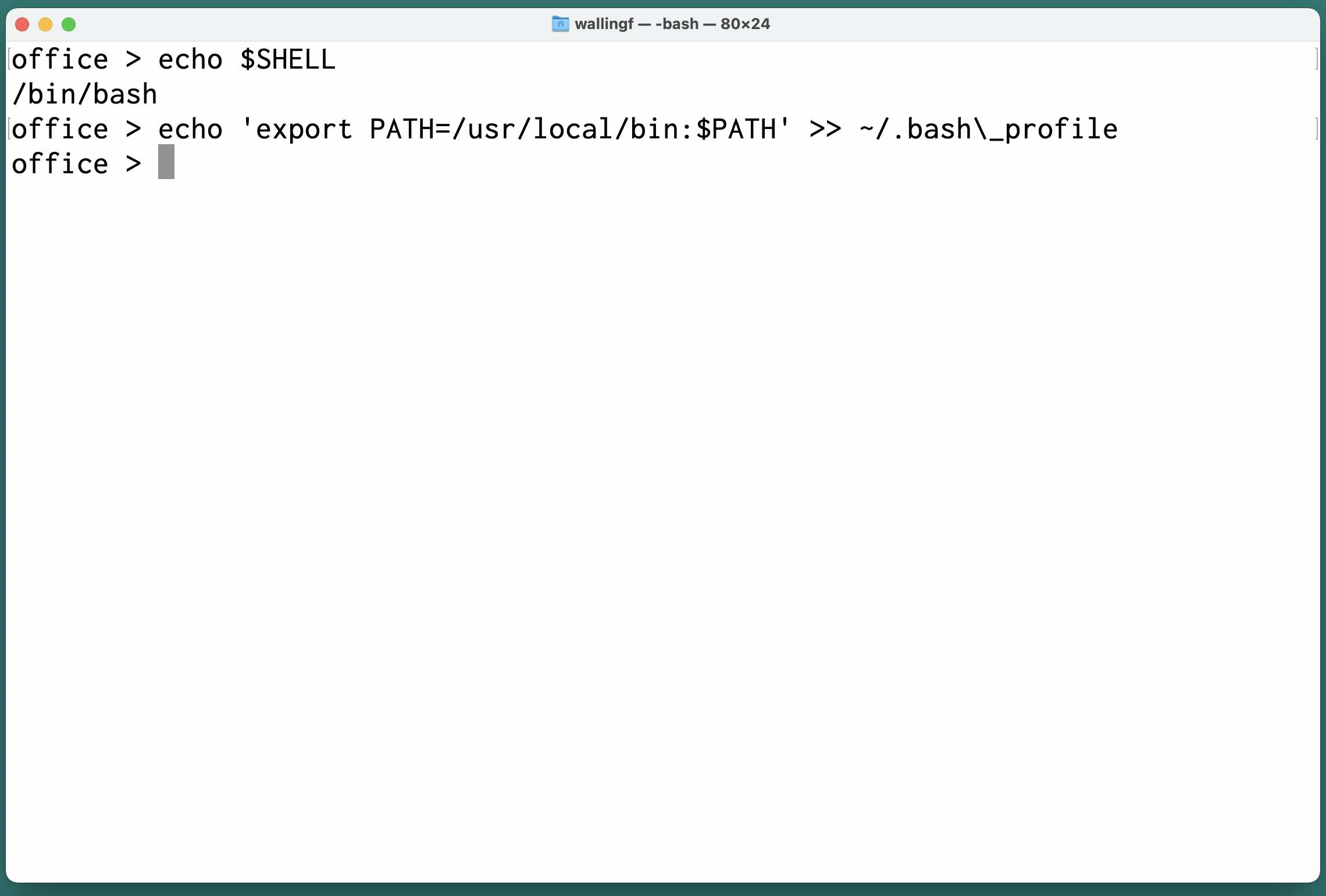Click the window title 'wallingf — -bash — 80×24'
The width and height of the screenshot is (1326, 896).
[672, 24]
